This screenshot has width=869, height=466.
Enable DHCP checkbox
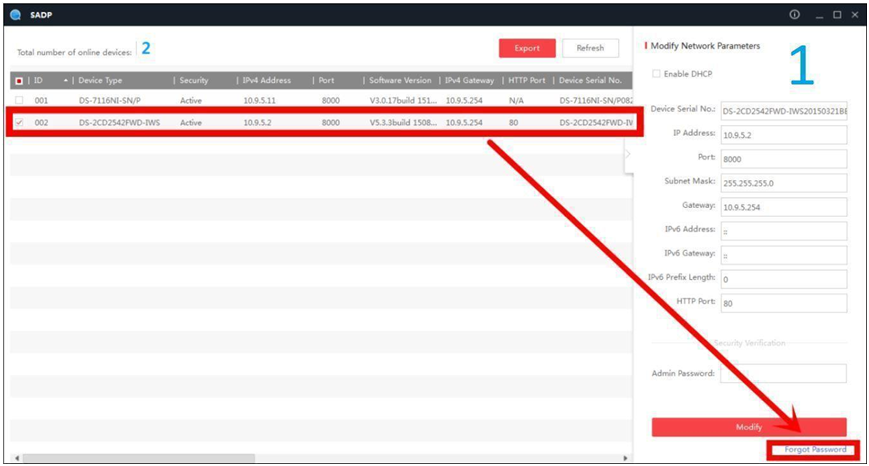coord(656,74)
